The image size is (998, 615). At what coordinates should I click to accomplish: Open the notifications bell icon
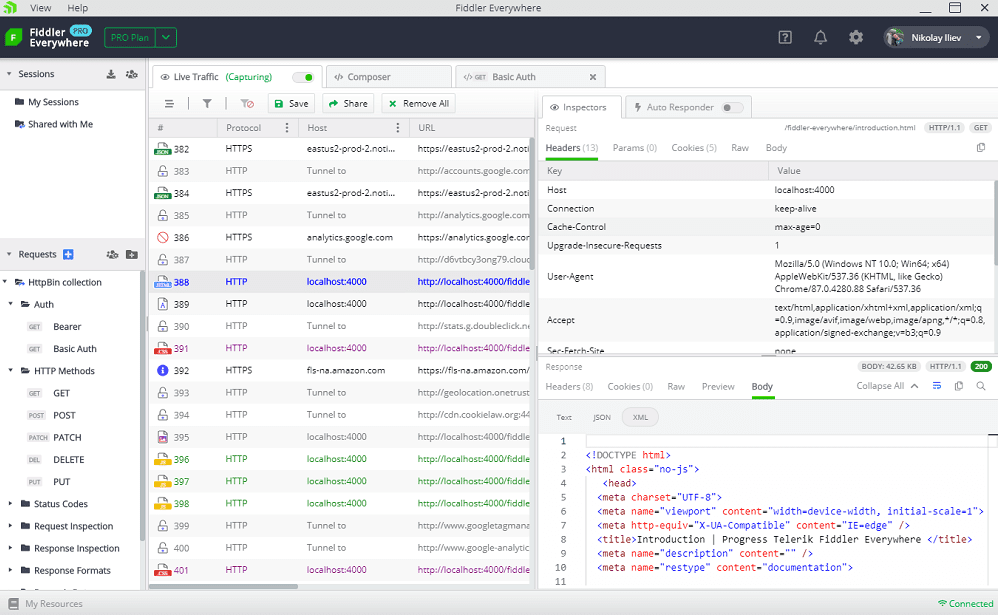[x=820, y=38]
